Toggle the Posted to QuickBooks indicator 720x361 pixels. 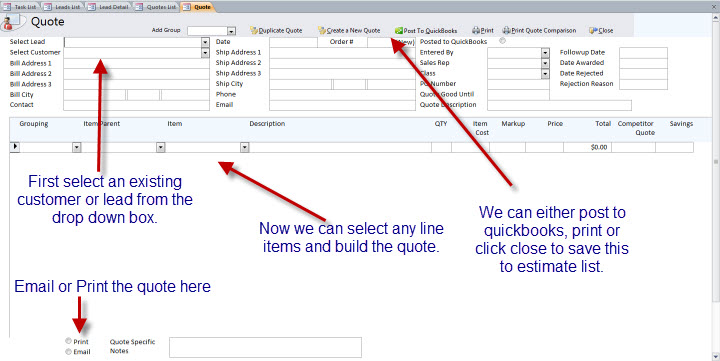[502, 41]
